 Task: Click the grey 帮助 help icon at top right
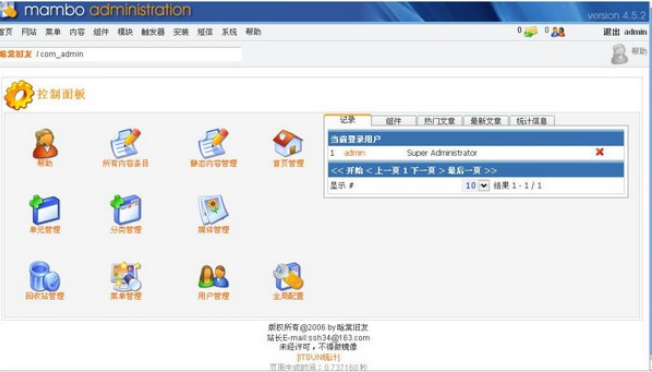pyautogui.click(x=619, y=54)
